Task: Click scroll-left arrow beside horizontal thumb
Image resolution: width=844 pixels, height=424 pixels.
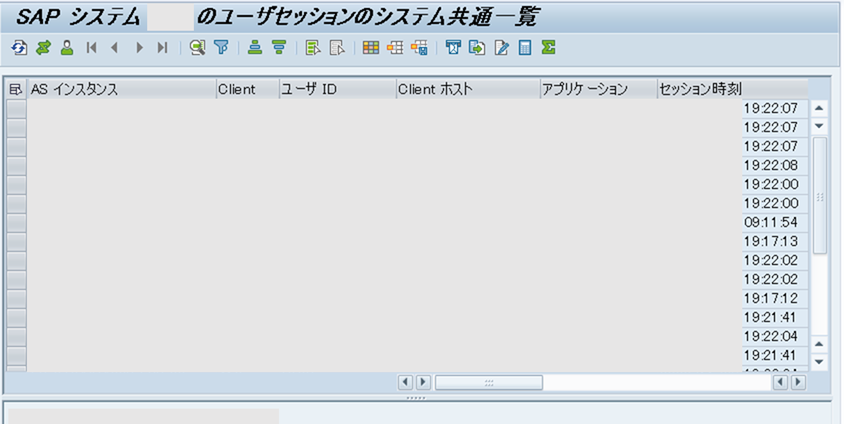Action: [406, 383]
